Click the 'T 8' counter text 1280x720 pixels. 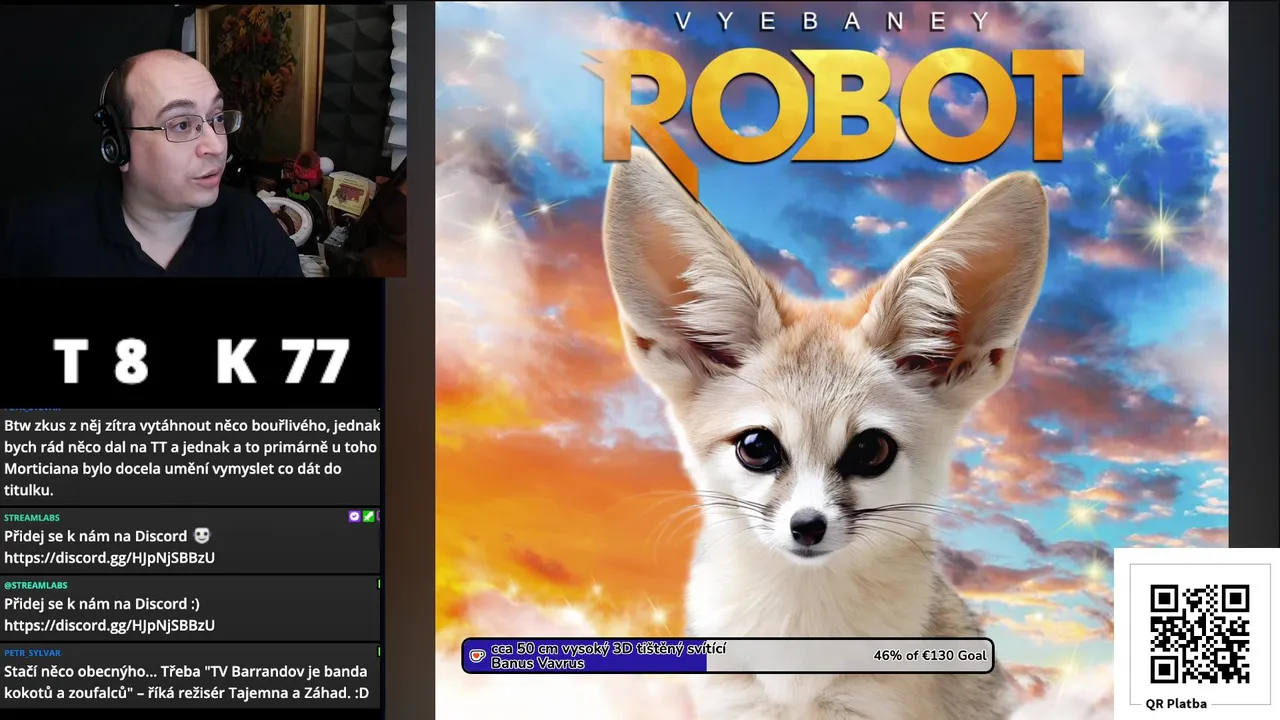pyautogui.click(x=100, y=361)
